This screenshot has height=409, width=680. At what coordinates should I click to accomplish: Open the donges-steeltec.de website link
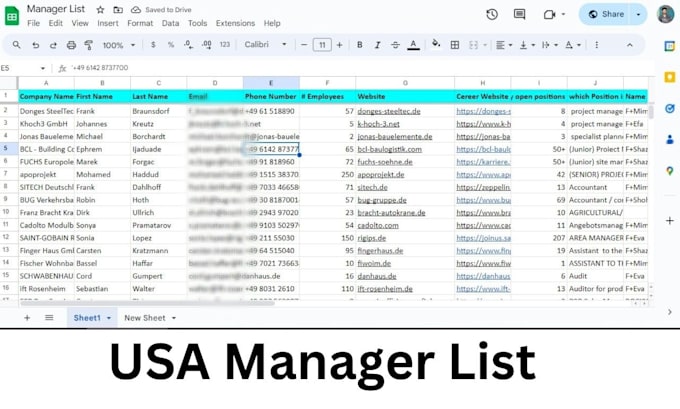pos(389,111)
